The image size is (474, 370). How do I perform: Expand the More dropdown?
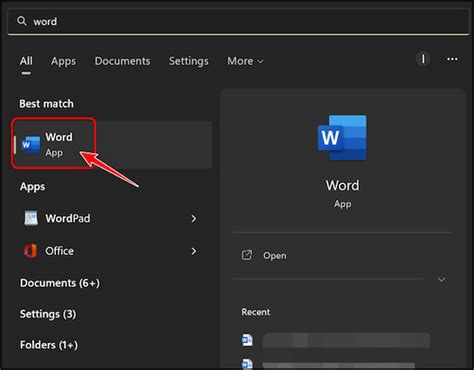click(x=245, y=61)
